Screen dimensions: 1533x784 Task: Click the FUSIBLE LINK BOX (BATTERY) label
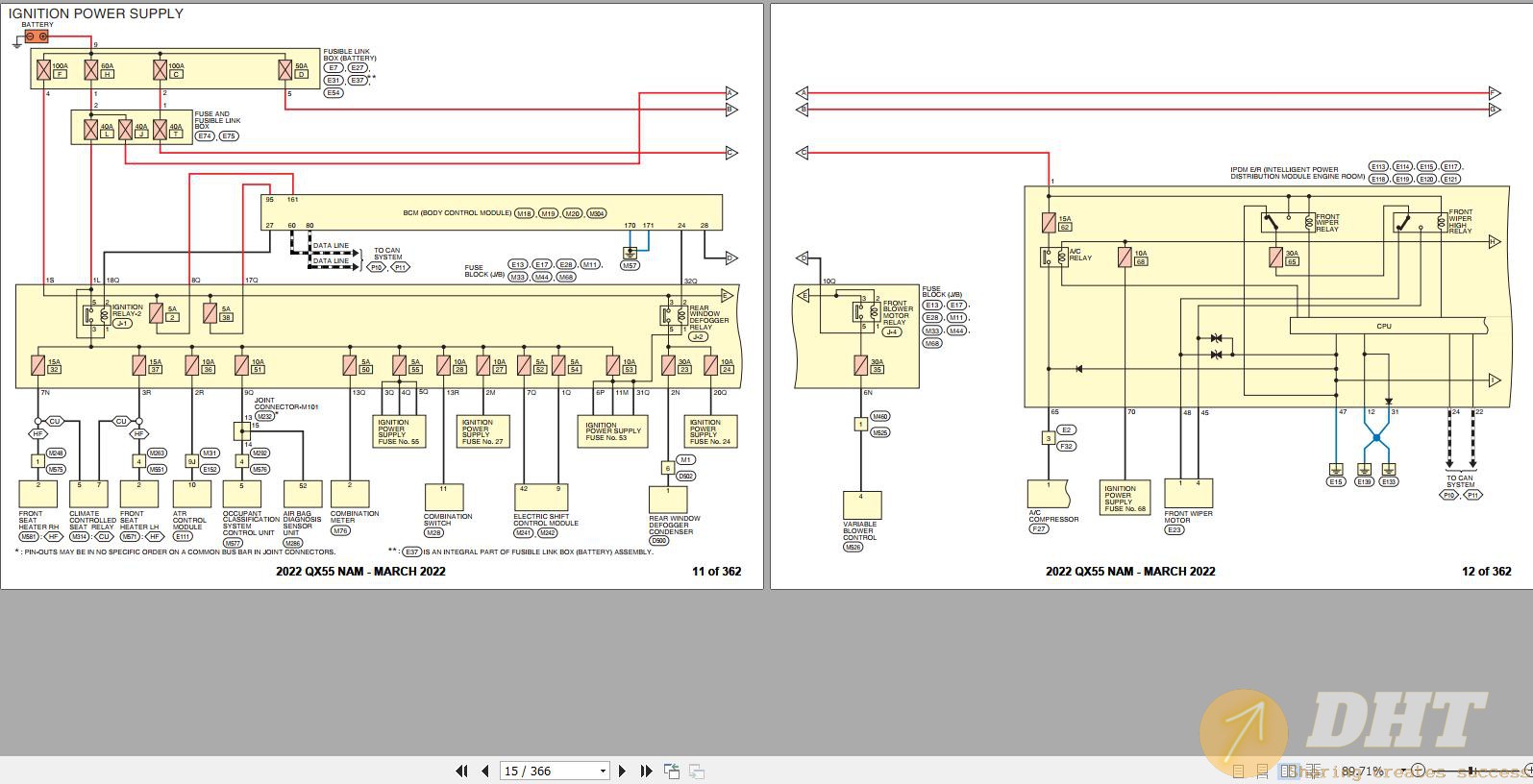coord(350,55)
